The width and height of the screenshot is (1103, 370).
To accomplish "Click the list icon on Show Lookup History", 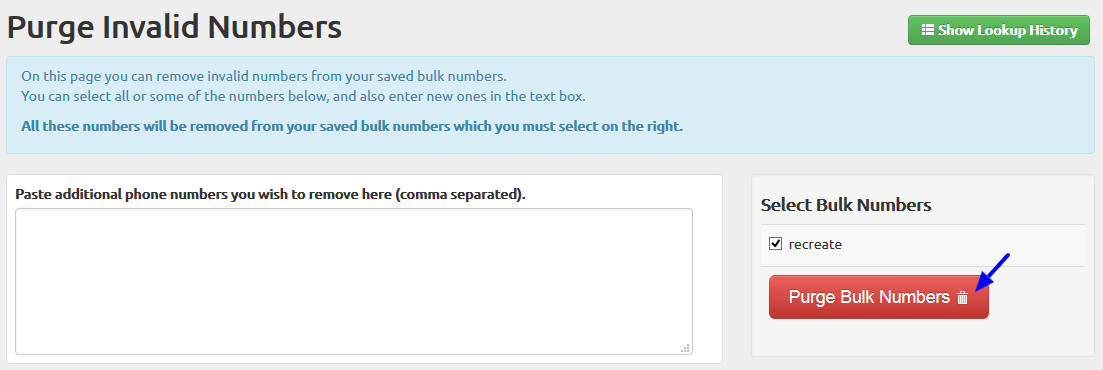I will pyautogui.click(x=928, y=30).
